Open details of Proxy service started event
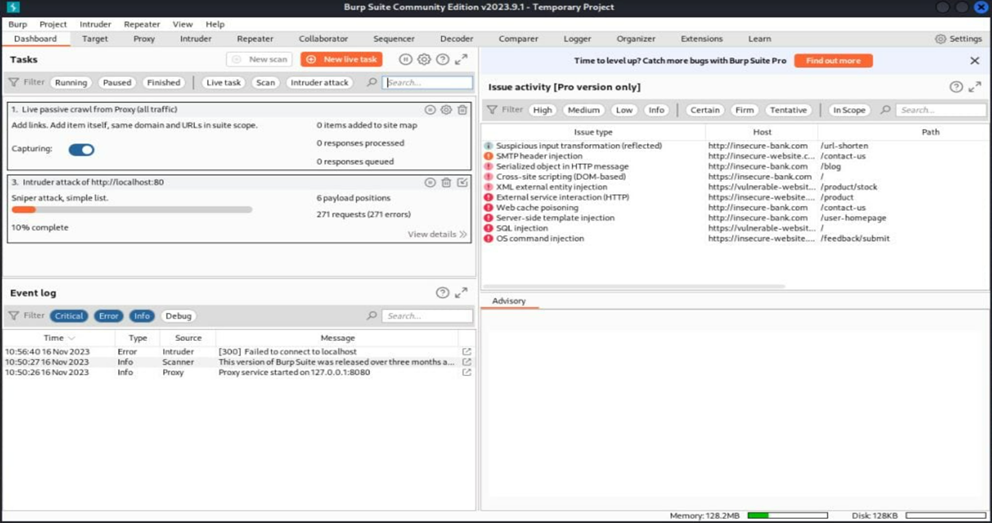The width and height of the screenshot is (992, 523). click(x=466, y=372)
